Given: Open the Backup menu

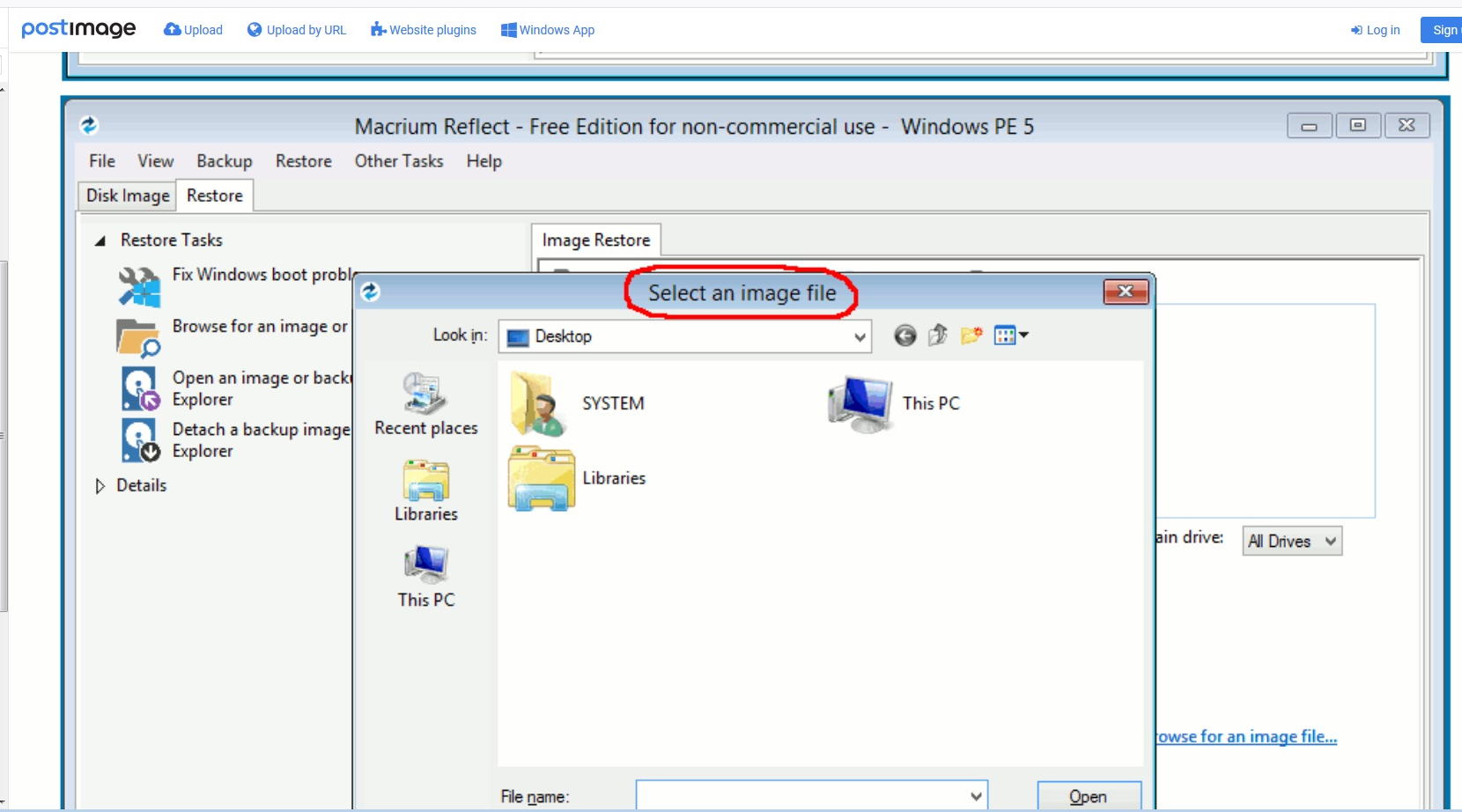Looking at the screenshot, I should click(225, 161).
